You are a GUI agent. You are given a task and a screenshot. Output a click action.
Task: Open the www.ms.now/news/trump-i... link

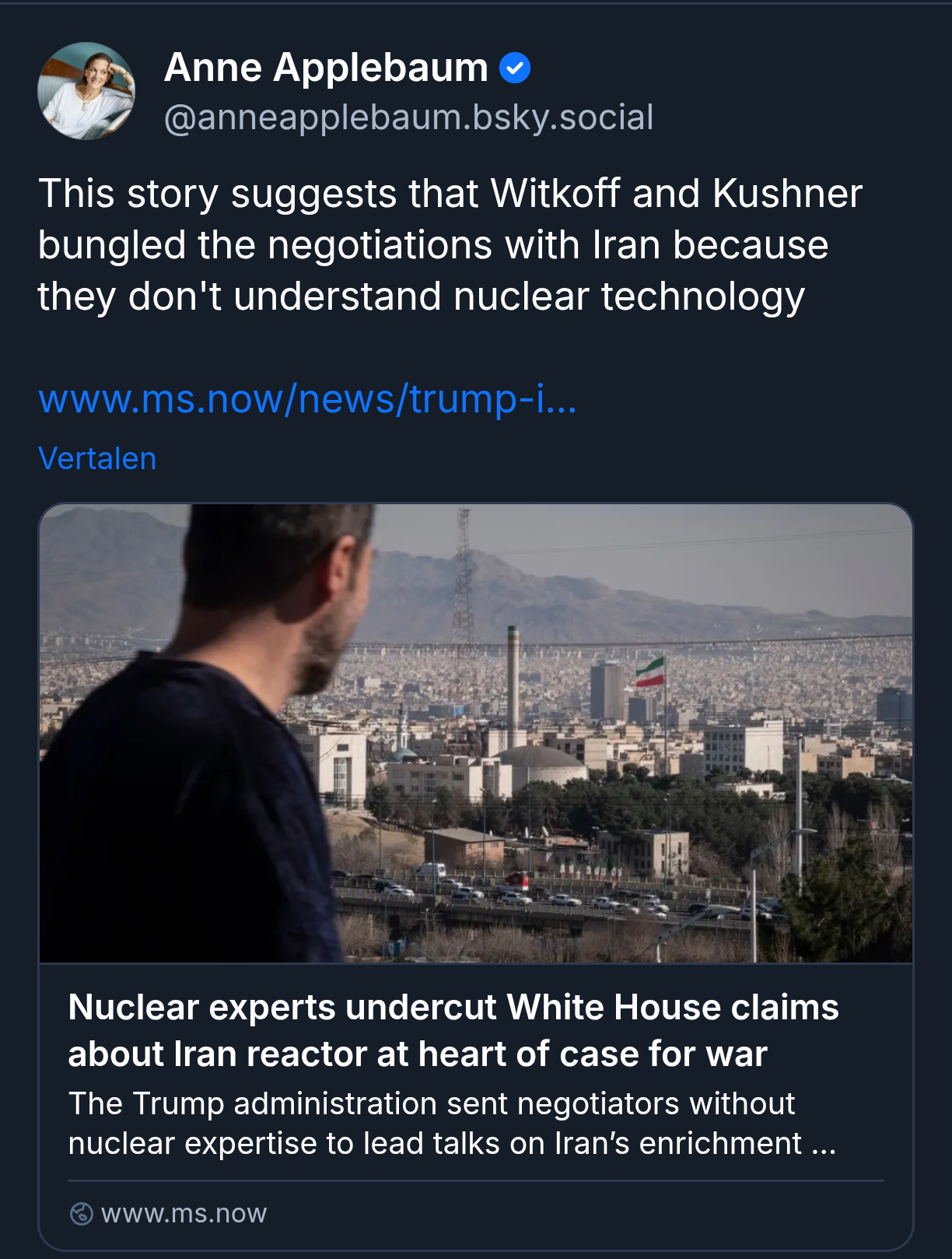pos(307,399)
